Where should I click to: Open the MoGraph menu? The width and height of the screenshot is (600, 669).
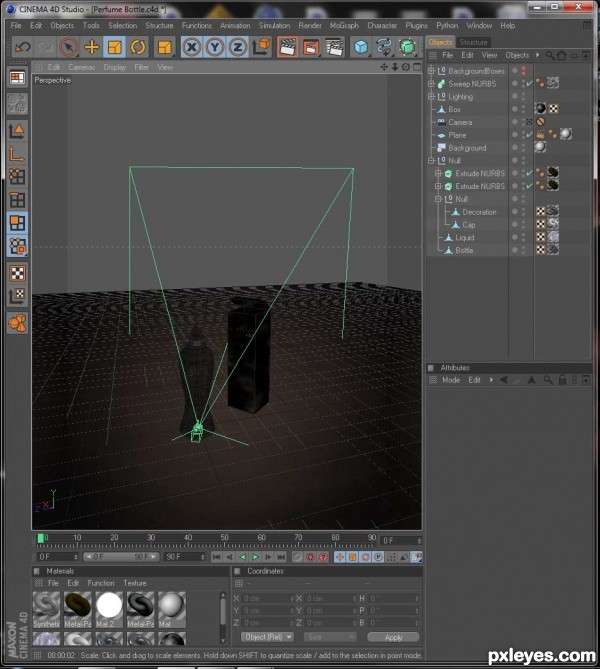pyautogui.click(x=344, y=26)
